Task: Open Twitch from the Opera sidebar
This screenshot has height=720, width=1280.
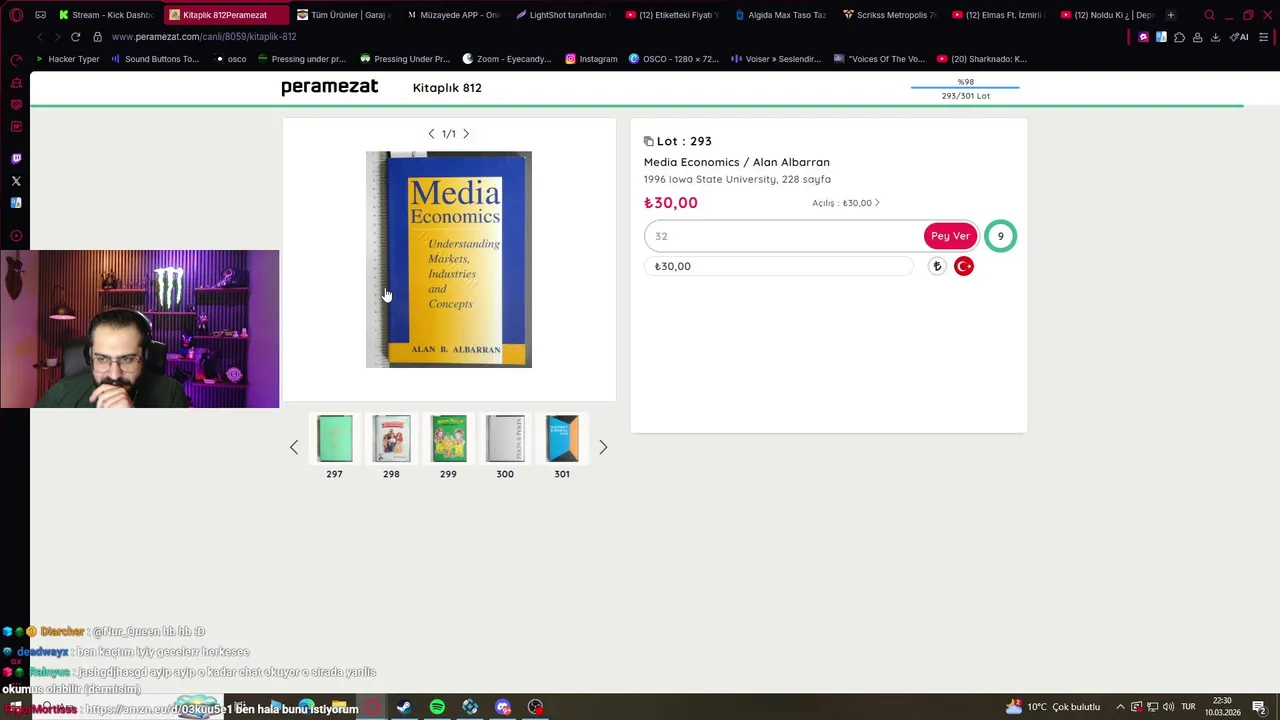Action: coord(16,159)
